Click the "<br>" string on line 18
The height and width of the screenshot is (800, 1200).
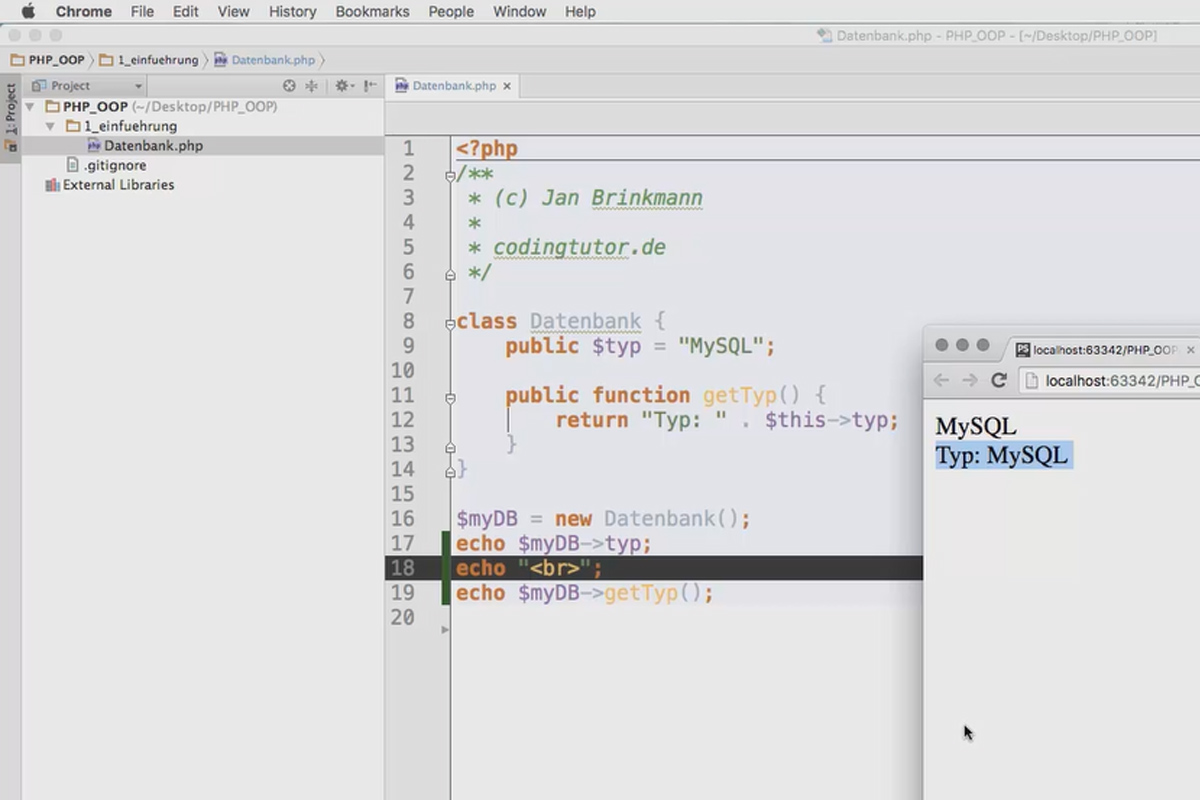click(x=555, y=569)
